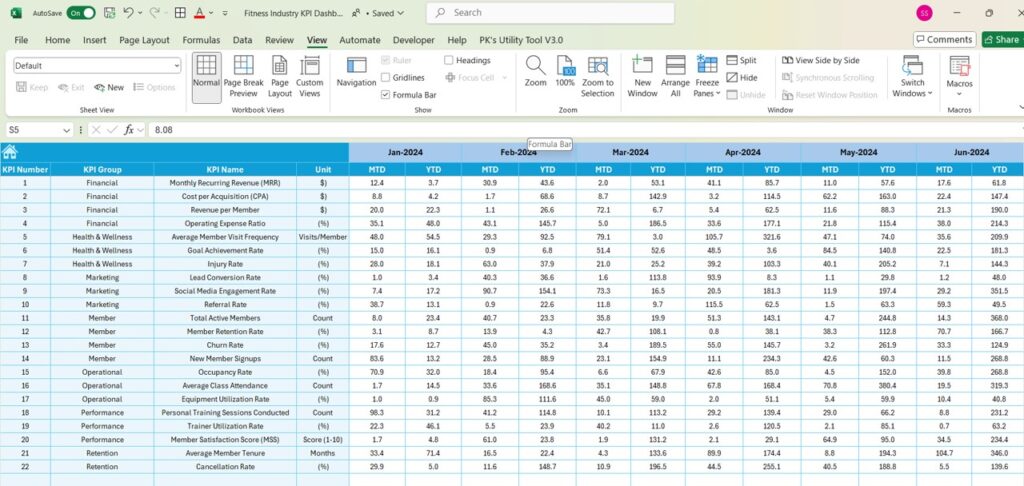This screenshot has height=486, width=1024.
Task: Click the Score (1-10) unit cell
Action: (323, 440)
